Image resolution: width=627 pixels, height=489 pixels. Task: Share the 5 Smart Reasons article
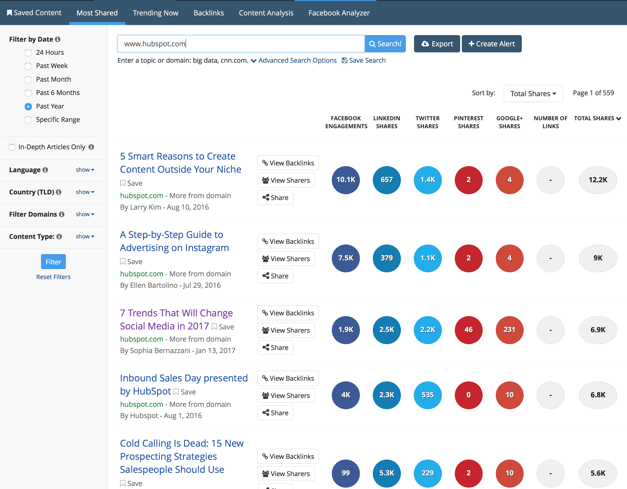275,198
